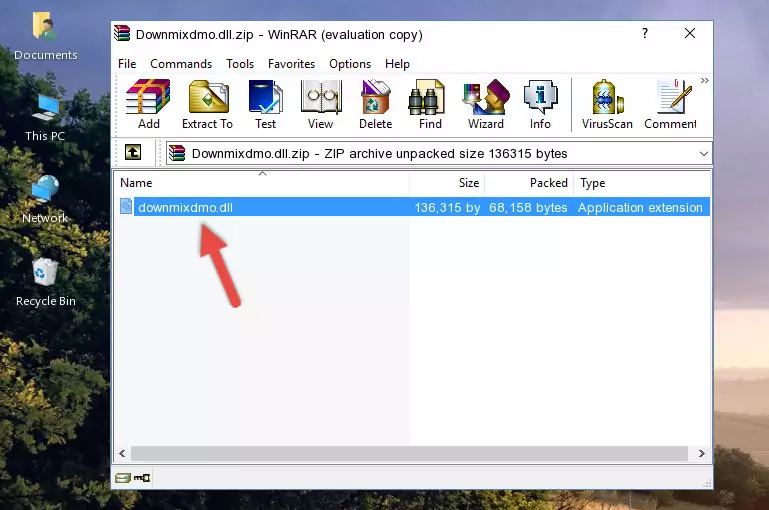Select the Recycle Bin desktop icon
This screenshot has height=510, width=769.
pos(46,283)
